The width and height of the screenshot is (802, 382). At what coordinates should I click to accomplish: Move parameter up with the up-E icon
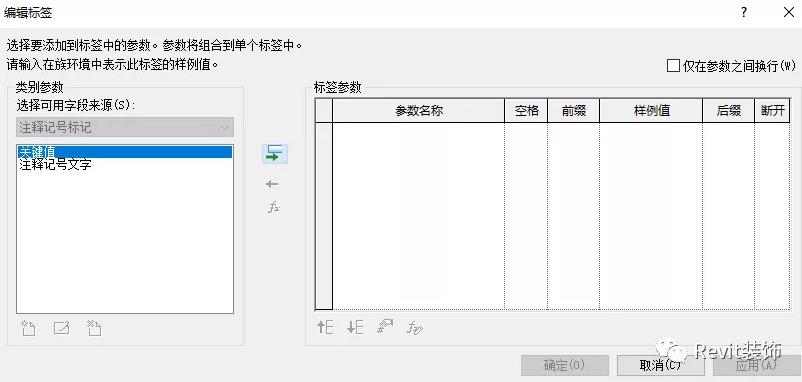(x=325, y=327)
